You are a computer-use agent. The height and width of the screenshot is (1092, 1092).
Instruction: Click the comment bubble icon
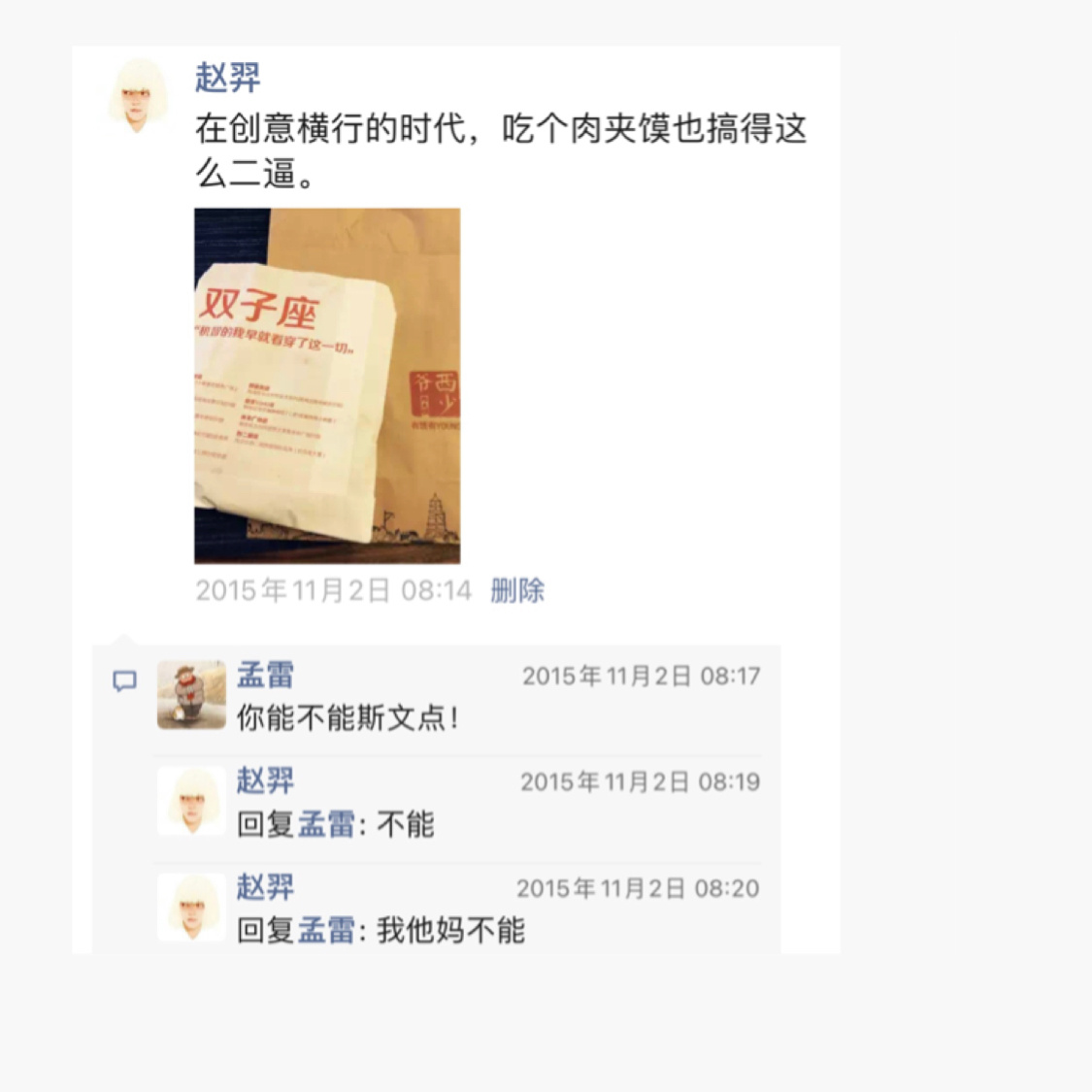click(x=124, y=680)
